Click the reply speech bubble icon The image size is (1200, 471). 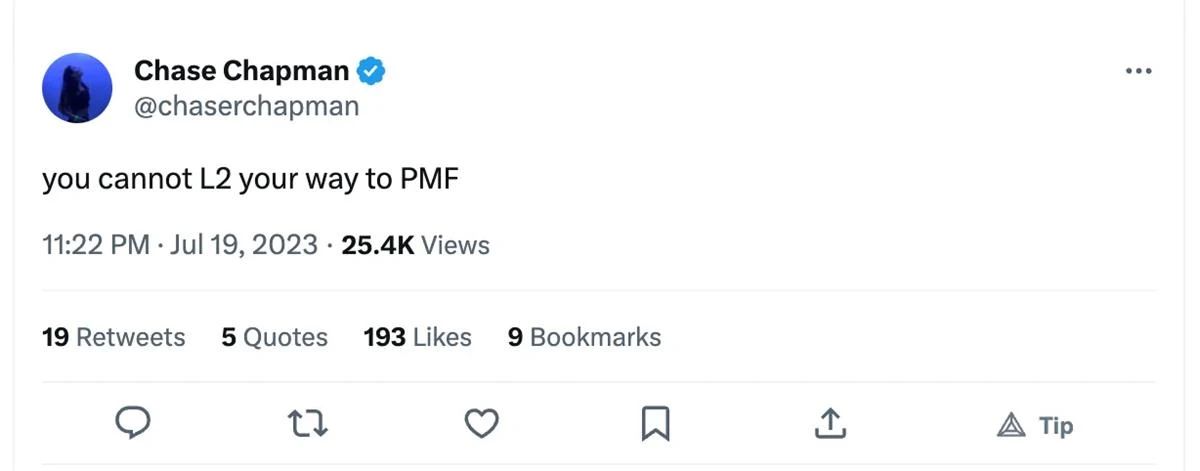pos(133,424)
